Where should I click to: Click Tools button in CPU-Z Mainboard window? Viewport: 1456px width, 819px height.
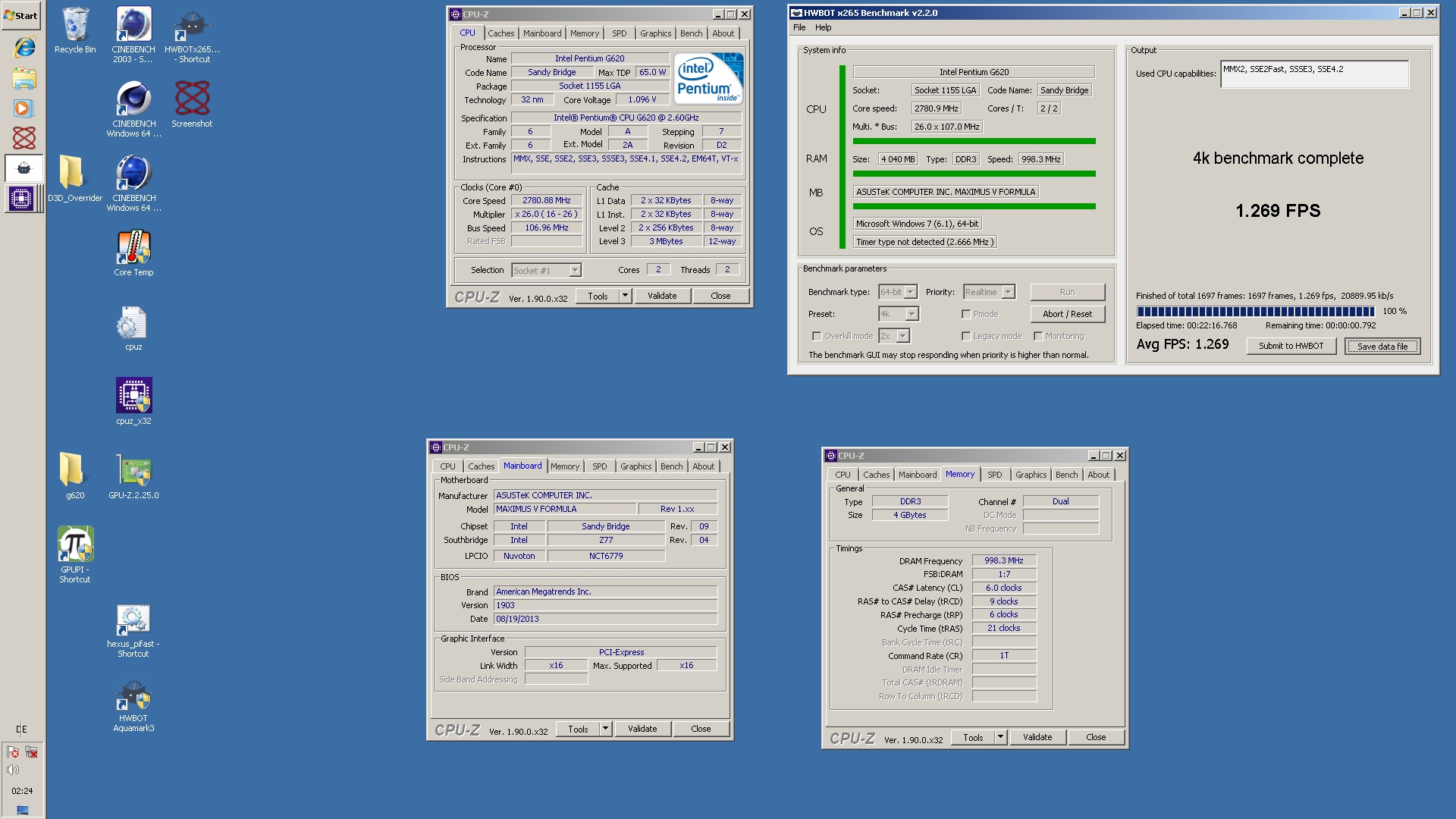pos(578,729)
